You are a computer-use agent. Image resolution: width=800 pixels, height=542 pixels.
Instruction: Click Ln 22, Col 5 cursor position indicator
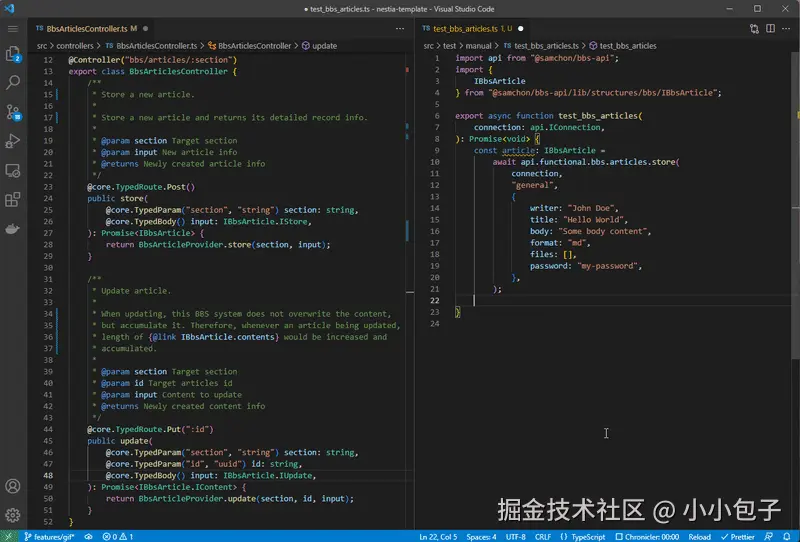pos(439,536)
